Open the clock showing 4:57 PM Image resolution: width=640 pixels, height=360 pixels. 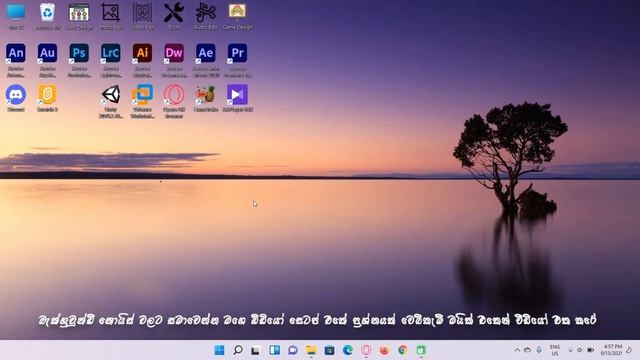pos(611,350)
